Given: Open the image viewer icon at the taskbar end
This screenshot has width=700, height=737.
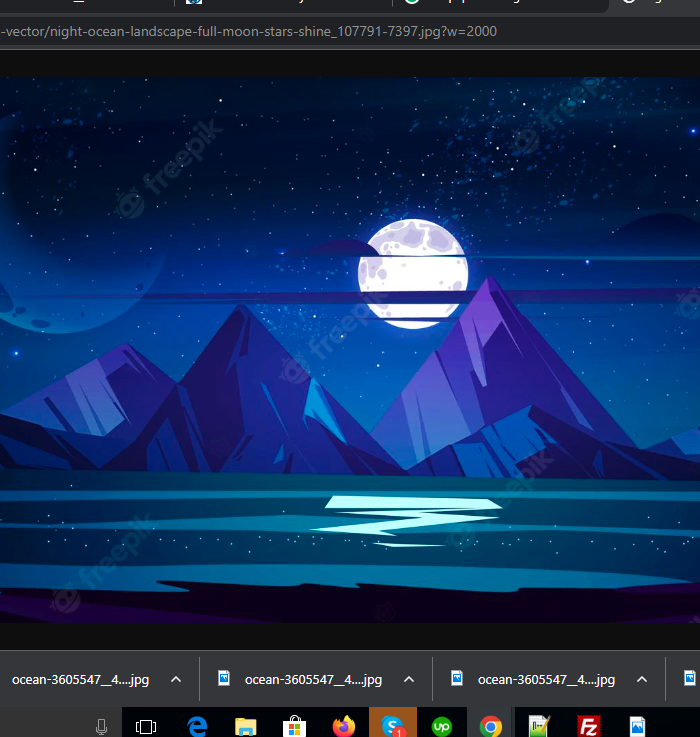Looking at the screenshot, I should click(x=637, y=727).
